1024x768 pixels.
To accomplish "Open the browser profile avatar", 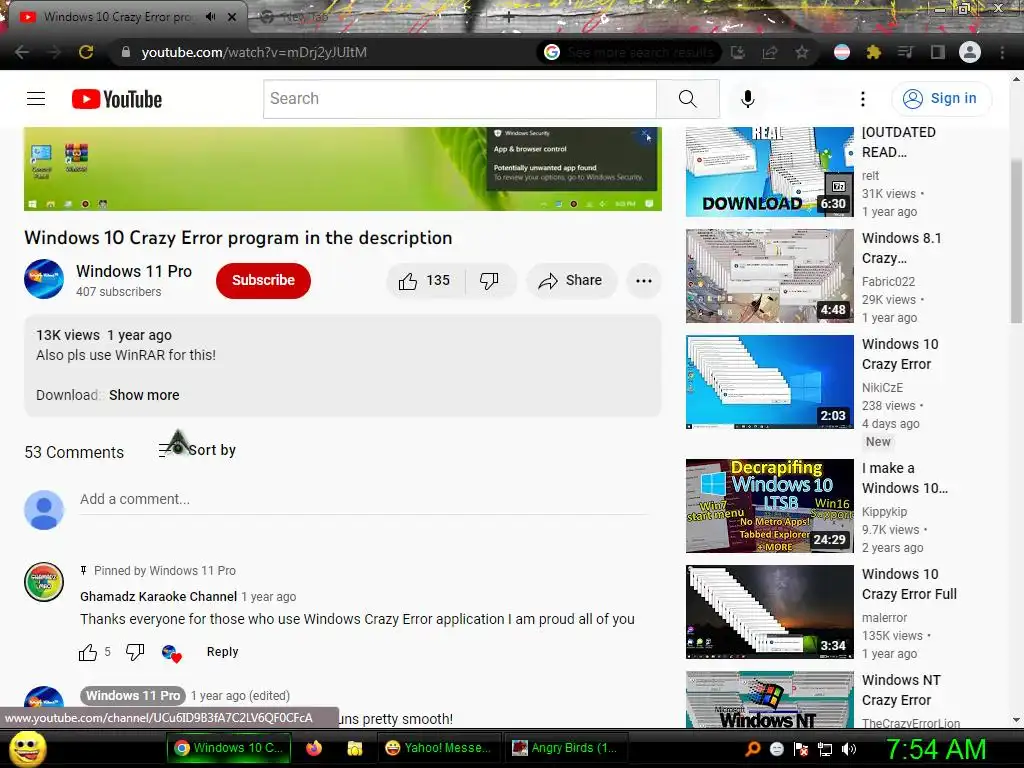I will click(970, 52).
